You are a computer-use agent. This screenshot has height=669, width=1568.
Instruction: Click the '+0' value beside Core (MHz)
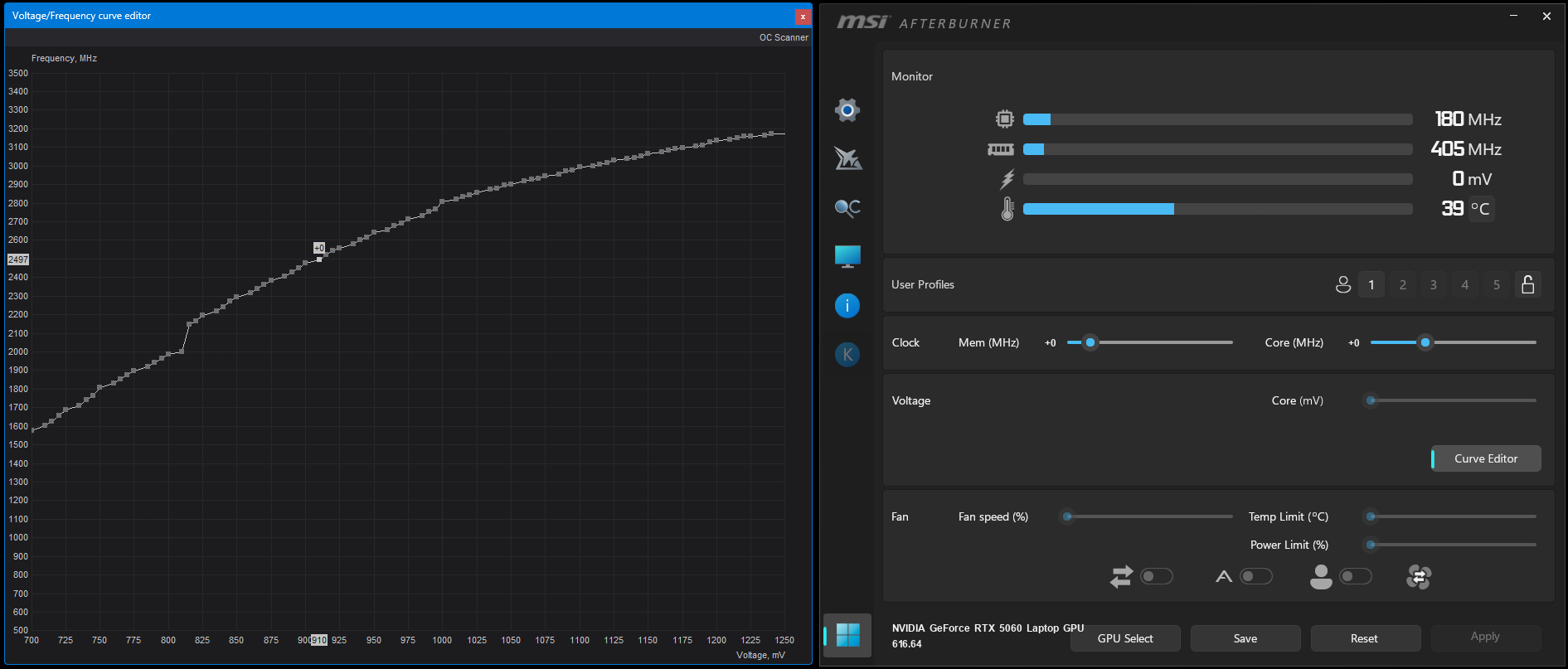coord(1353,342)
